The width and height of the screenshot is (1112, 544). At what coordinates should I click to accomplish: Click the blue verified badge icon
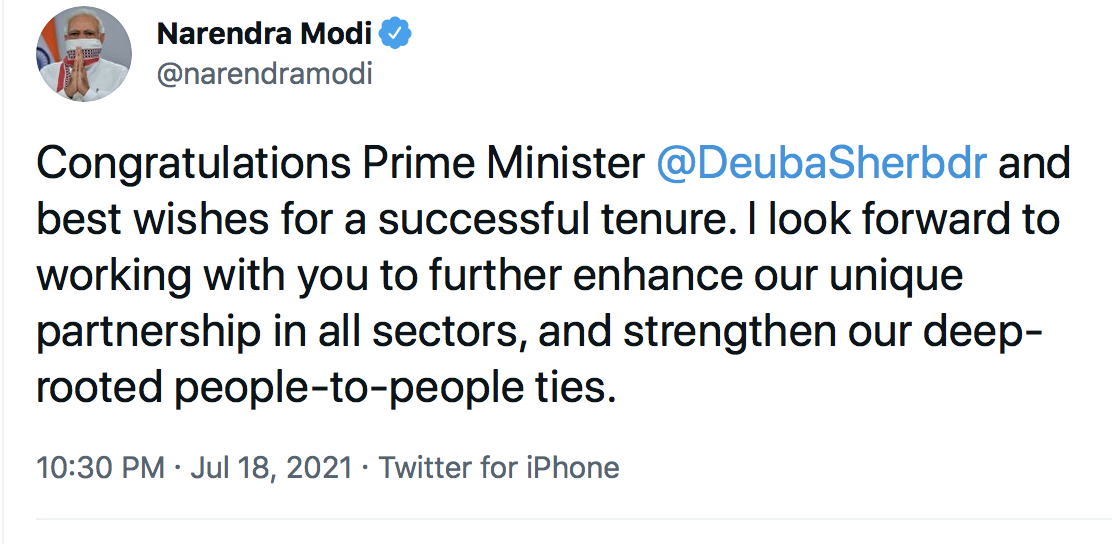tap(398, 33)
